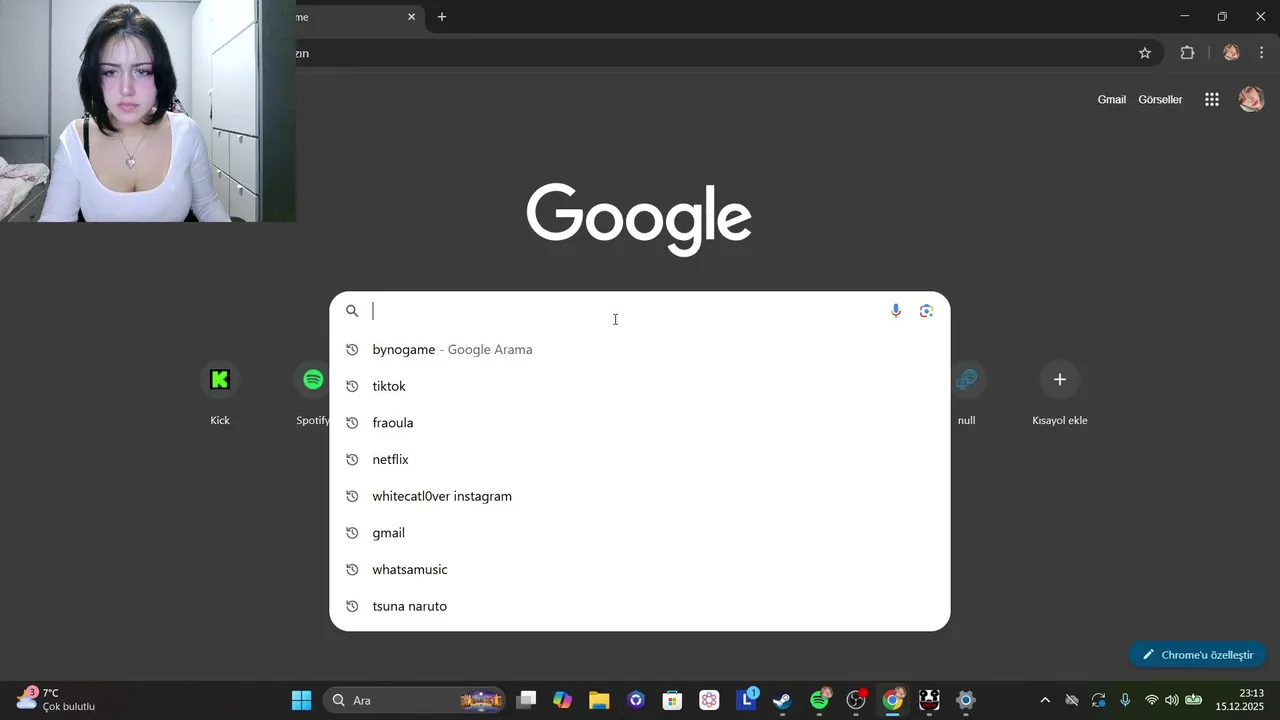Open the weather widget showing 7°C
The height and width of the screenshot is (720, 1280).
tap(56, 699)
